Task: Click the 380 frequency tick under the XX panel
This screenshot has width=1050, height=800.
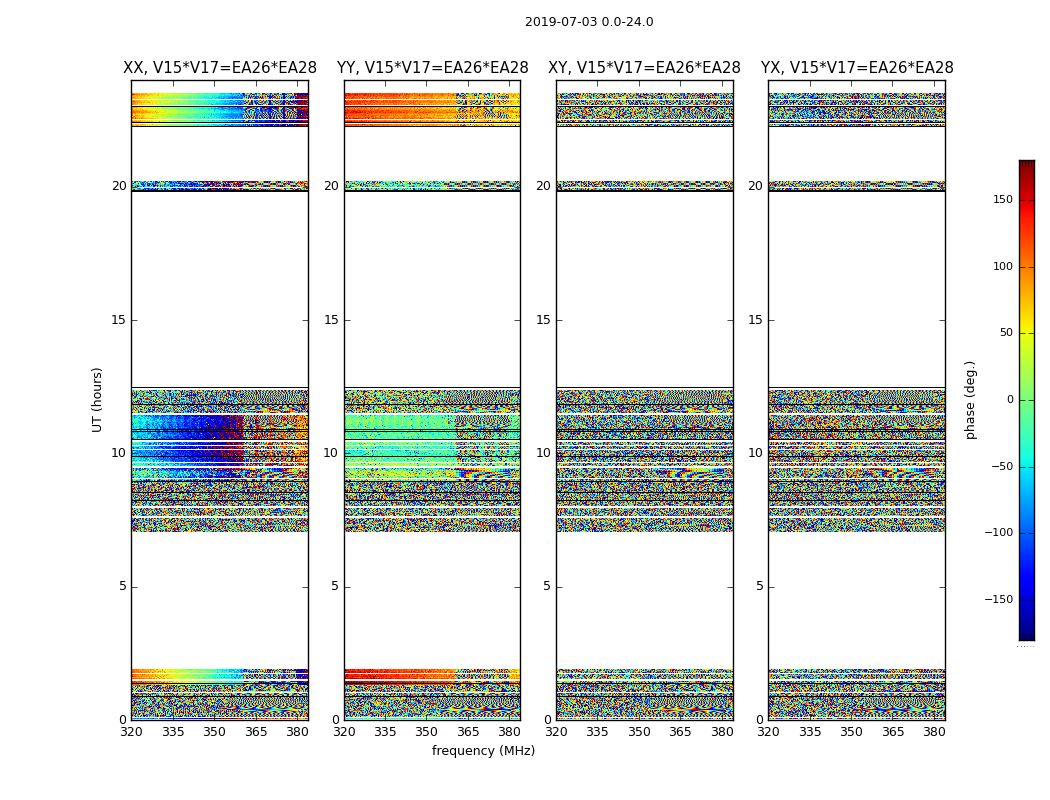Action: point(297,732)
